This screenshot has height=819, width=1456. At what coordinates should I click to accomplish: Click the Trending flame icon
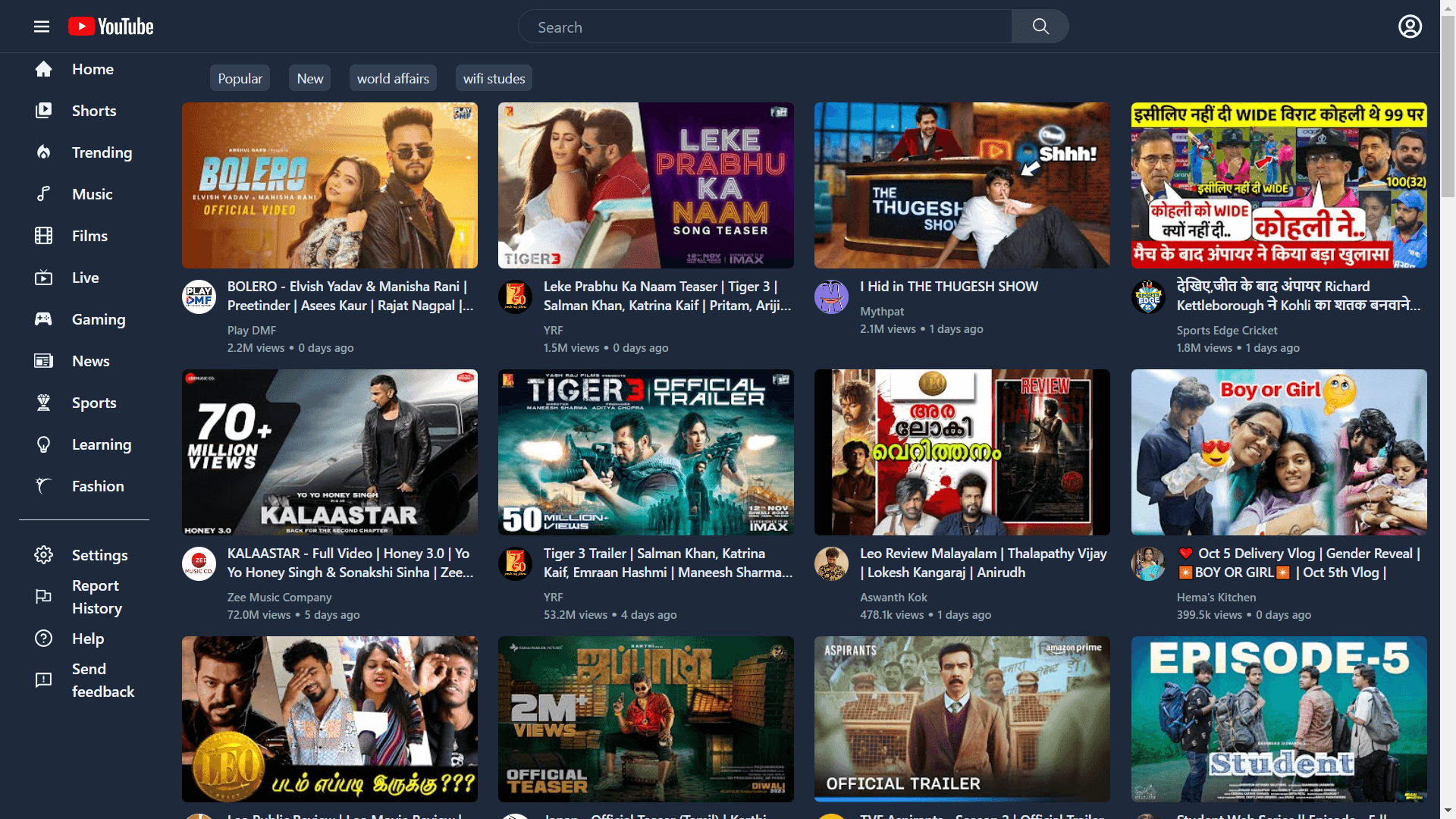click(44, 152)
